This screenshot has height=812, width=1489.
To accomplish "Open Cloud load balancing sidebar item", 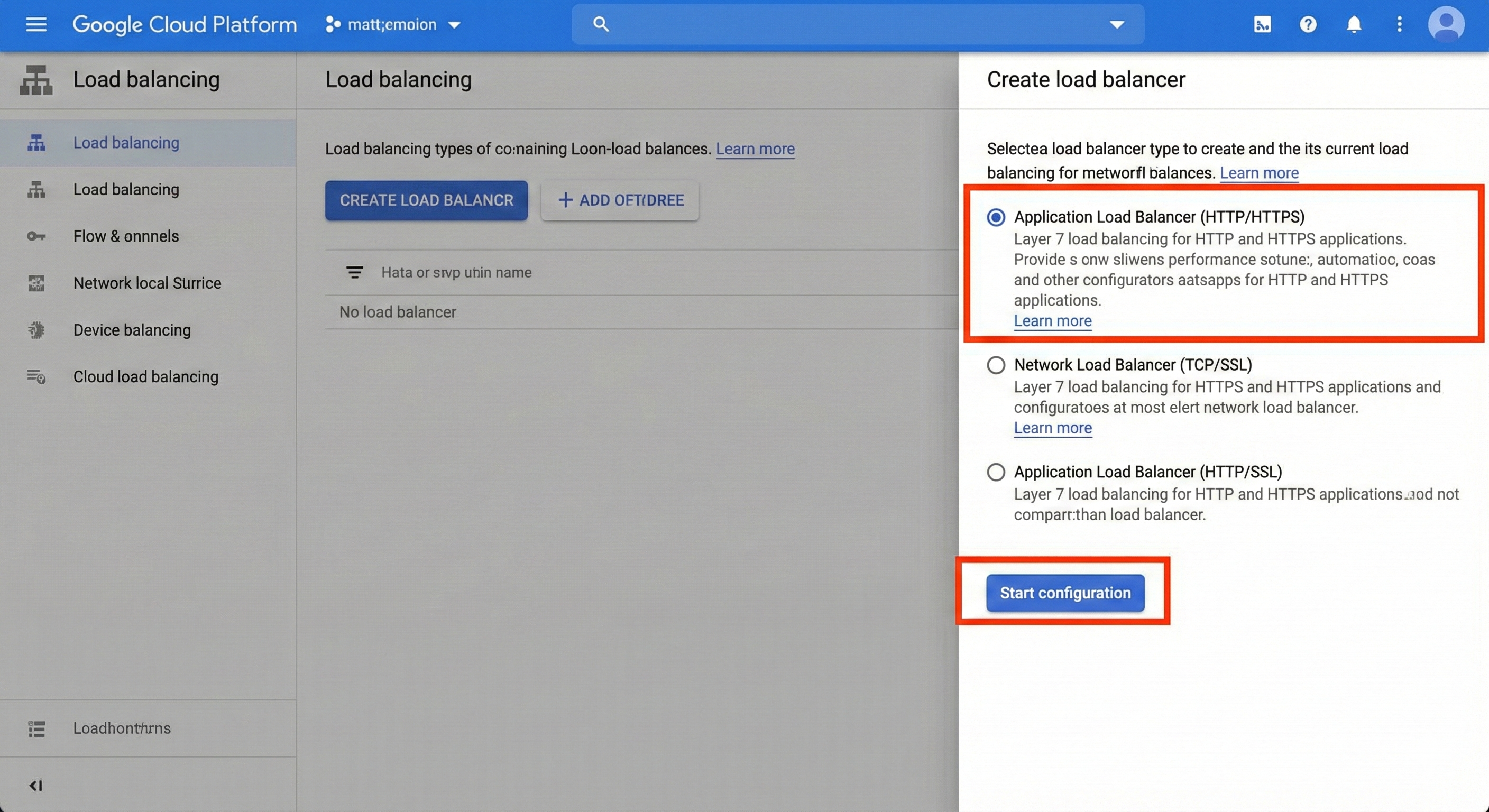I will pos(145,377).
